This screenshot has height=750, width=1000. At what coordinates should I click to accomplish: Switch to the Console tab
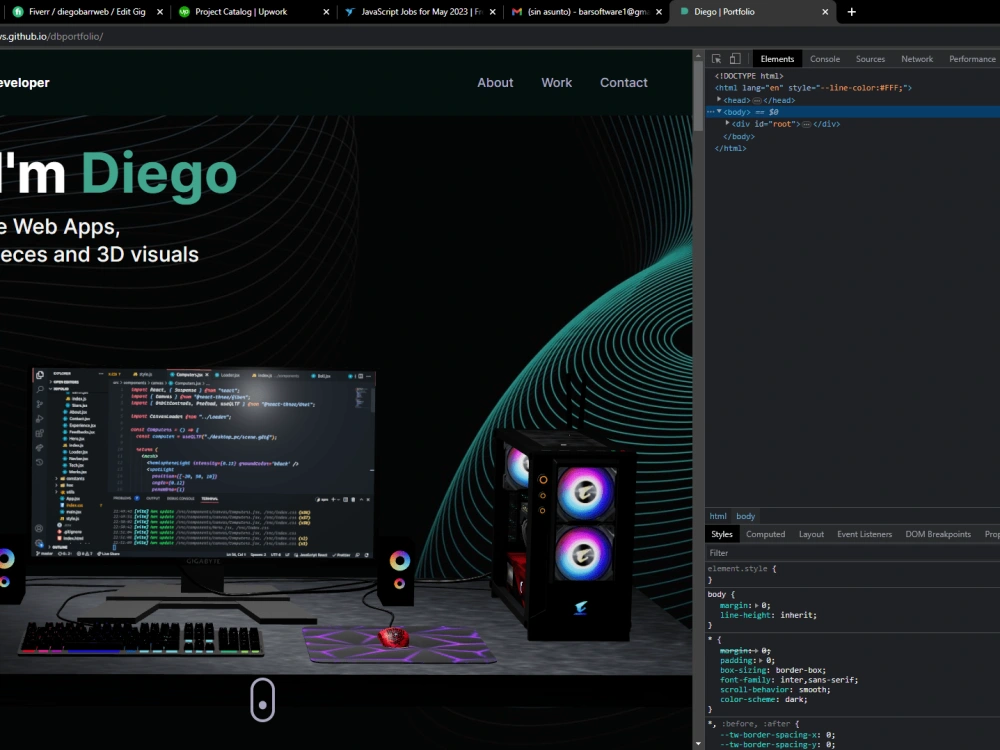pyautogui.click(x=825, y=59)
